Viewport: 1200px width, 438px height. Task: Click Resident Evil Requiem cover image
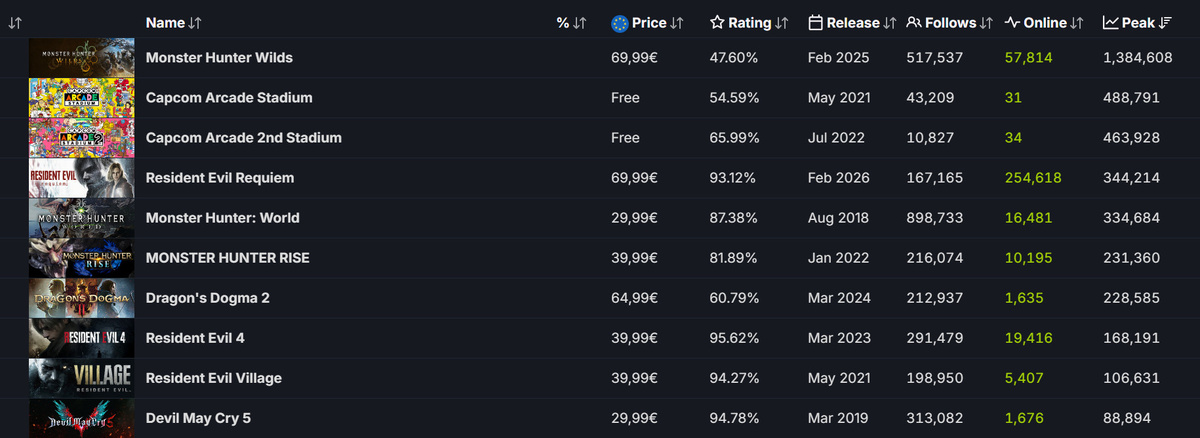point(82,178)
